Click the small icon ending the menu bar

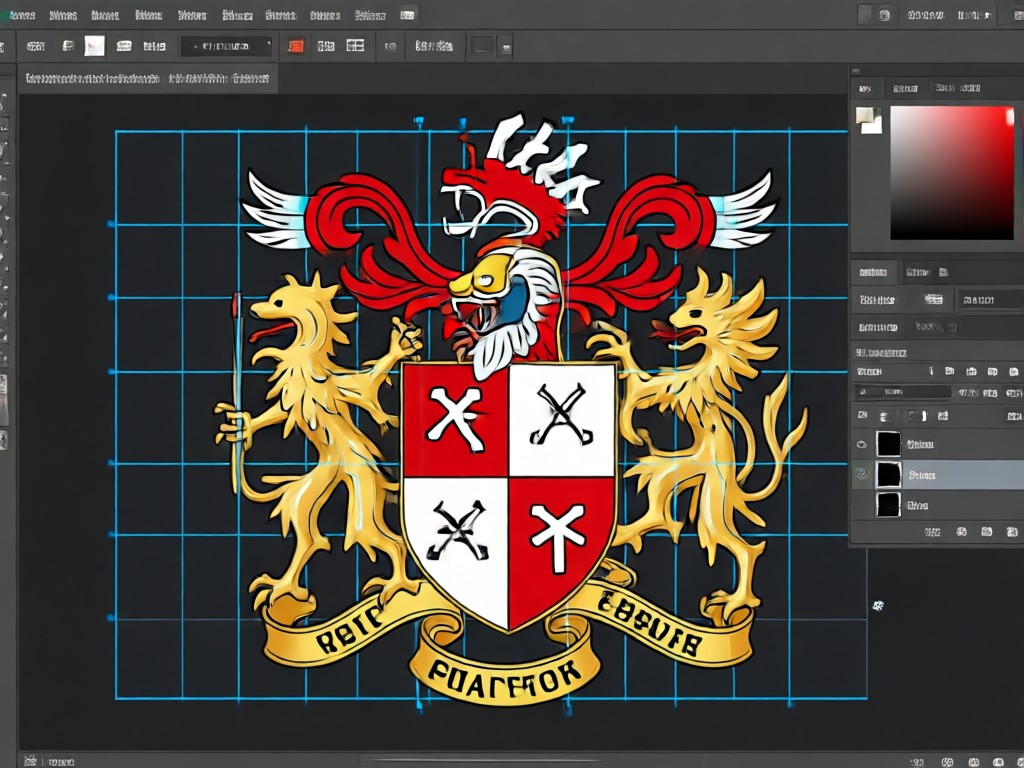click(x=408, y=15)
